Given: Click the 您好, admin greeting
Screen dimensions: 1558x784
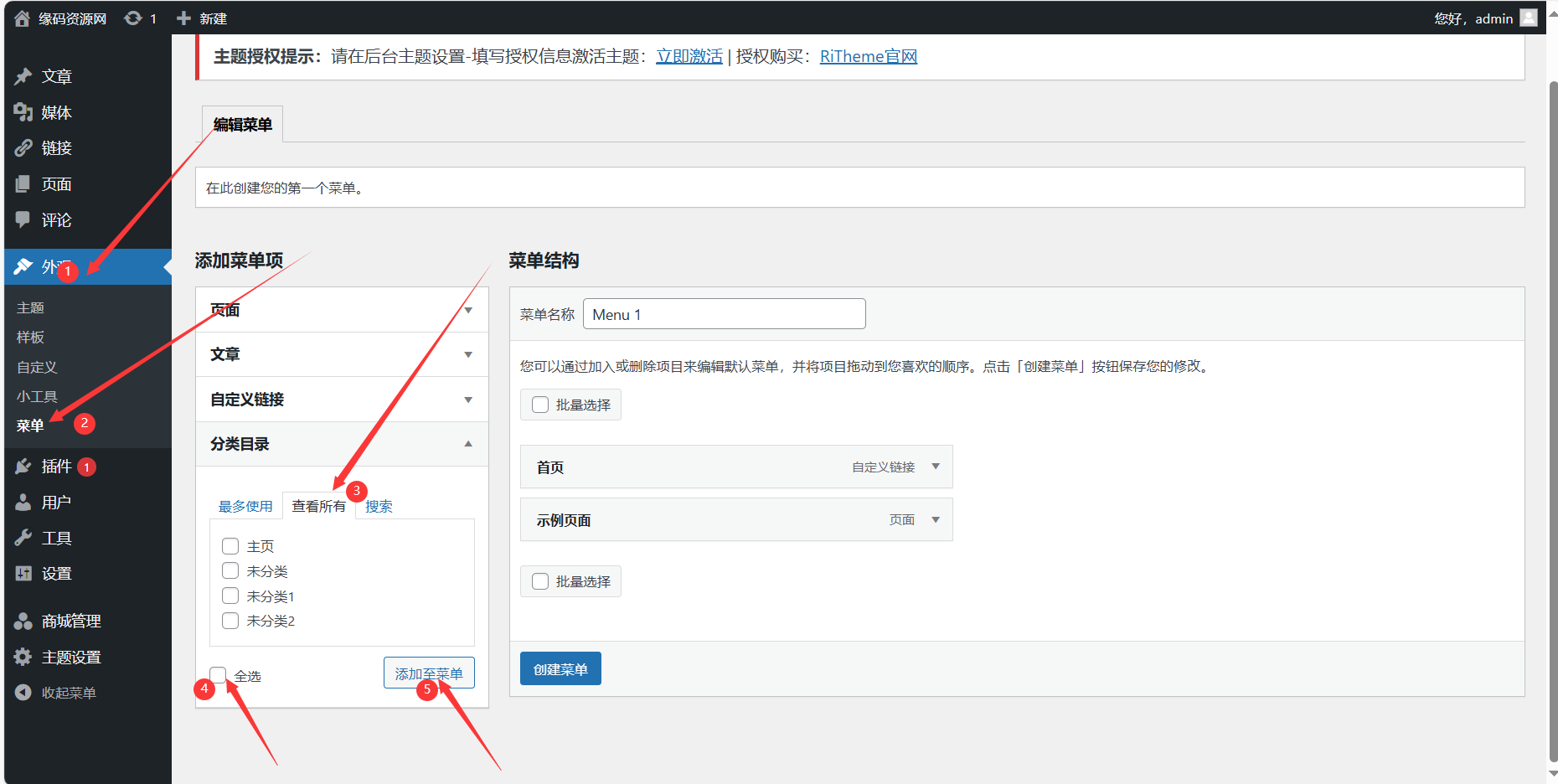Looking at the screenshot, I should click(x=1473, y=18).
